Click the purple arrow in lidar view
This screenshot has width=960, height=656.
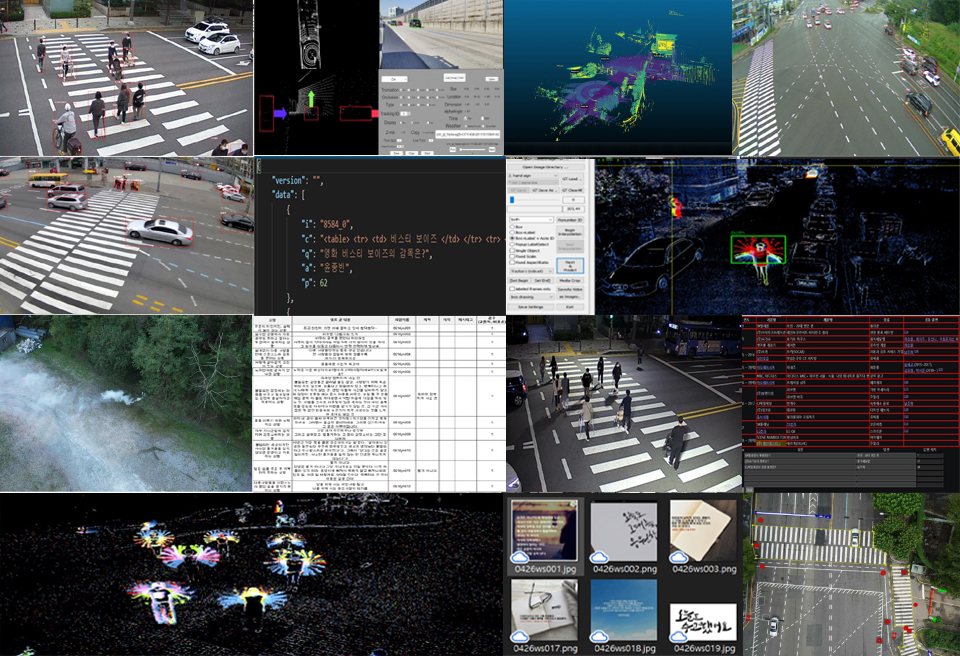(279, 114)
